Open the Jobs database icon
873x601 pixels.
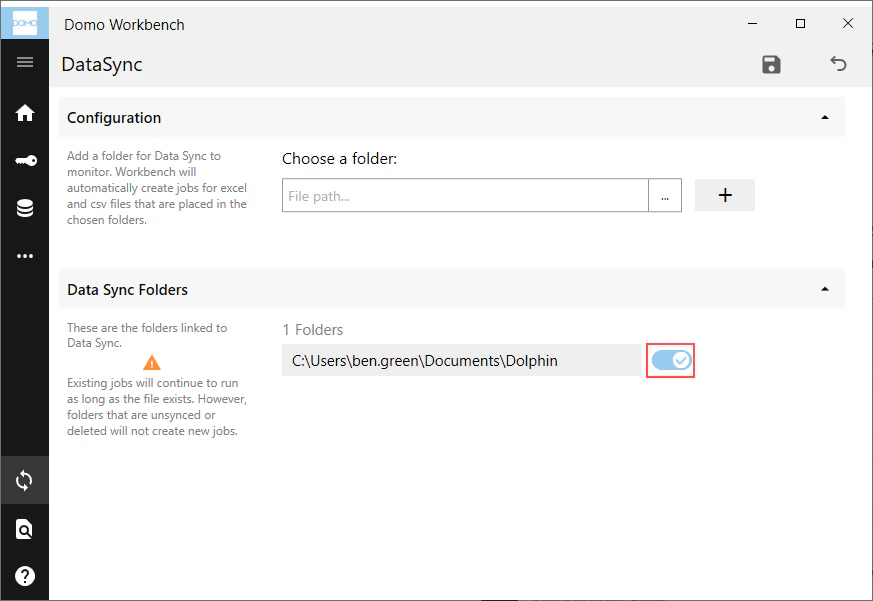point(24,208)
